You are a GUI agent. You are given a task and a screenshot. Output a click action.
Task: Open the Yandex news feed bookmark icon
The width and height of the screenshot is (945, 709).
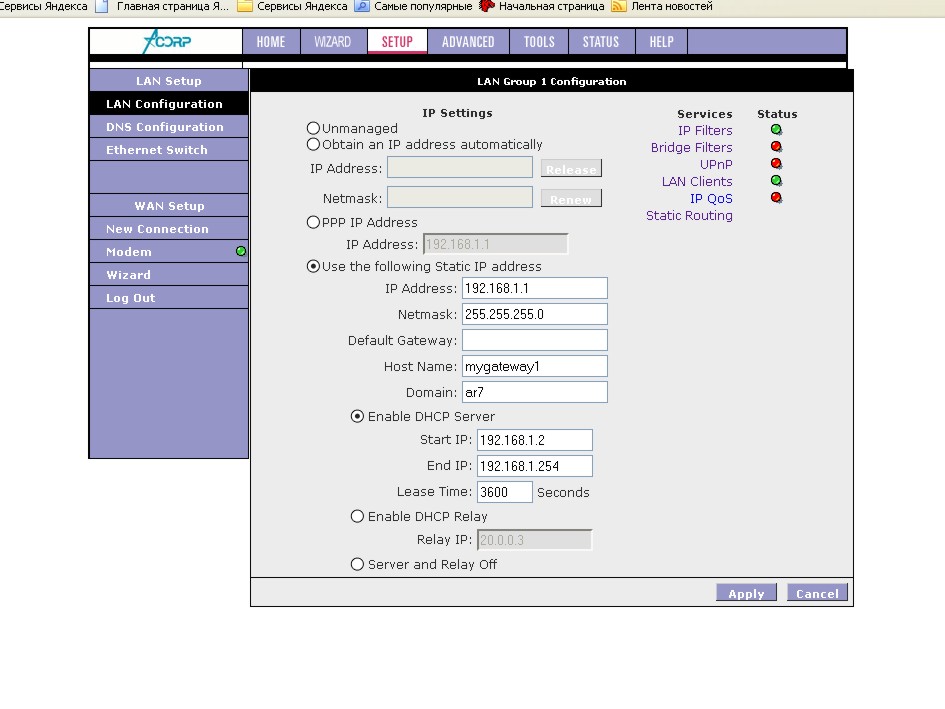(x=619, y=6)
